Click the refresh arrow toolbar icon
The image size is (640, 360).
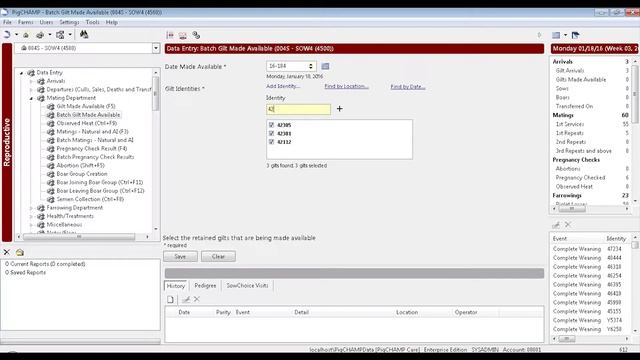(x=7, y=35)
